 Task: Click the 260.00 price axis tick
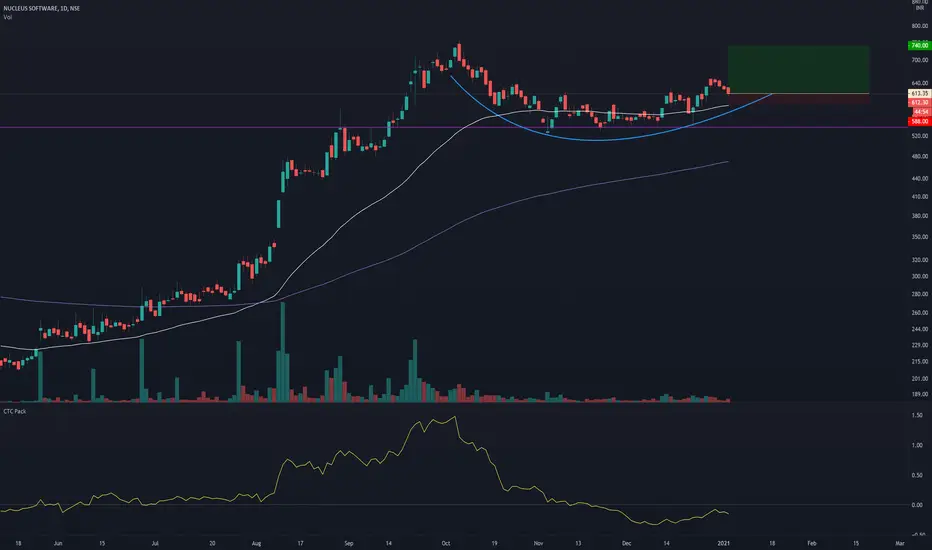(x=920, y=313)
